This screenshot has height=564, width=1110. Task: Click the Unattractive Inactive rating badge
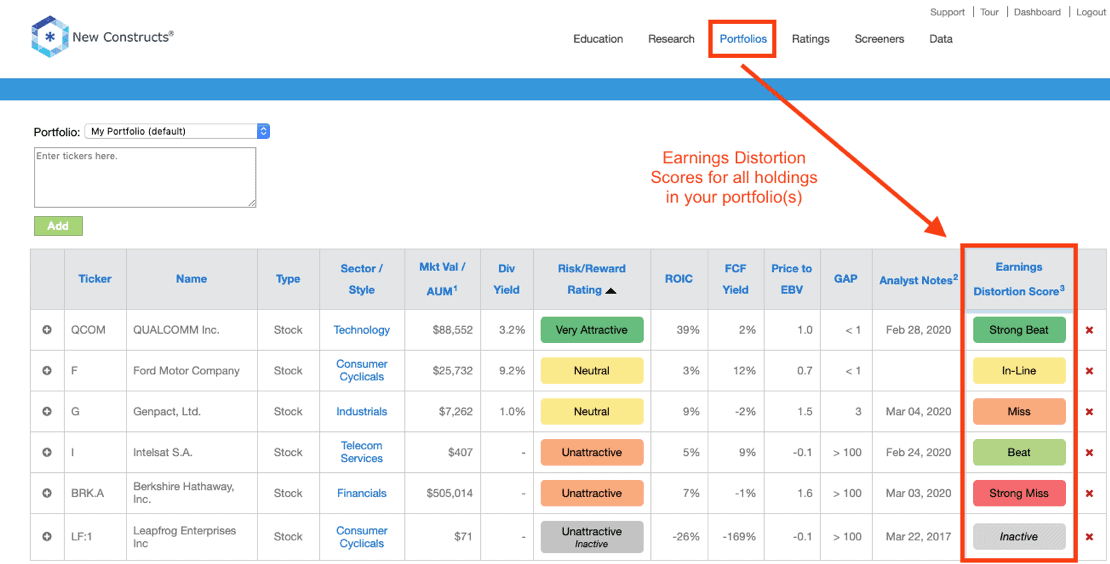click(x=592, y=537)
